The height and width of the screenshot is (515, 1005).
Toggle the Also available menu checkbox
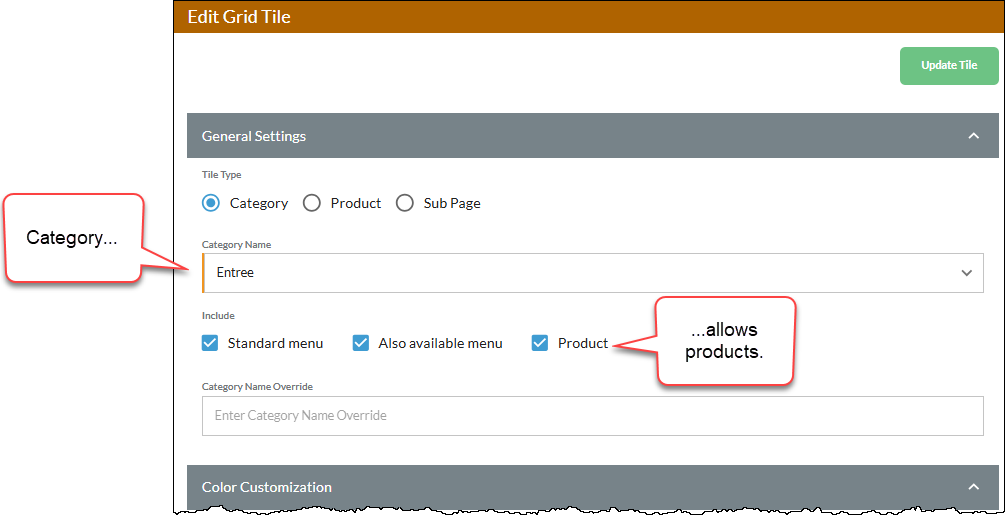361,343
